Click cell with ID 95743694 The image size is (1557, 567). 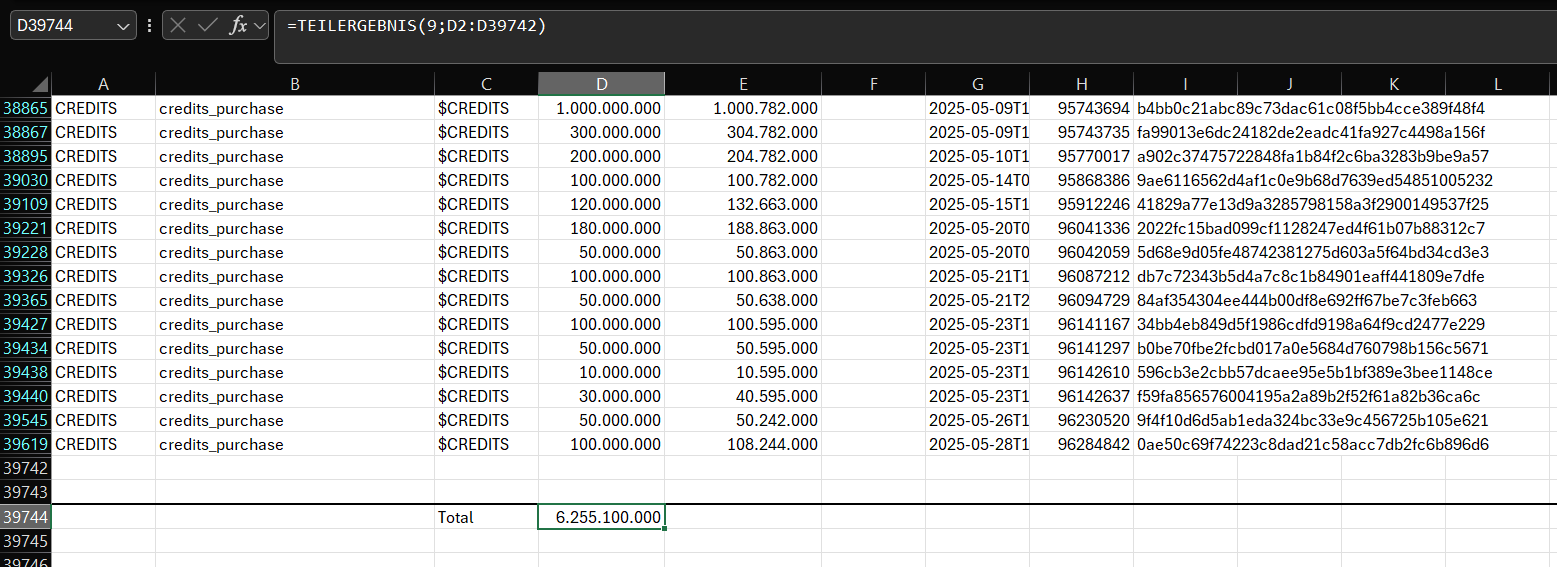[x=1081, y=108]
